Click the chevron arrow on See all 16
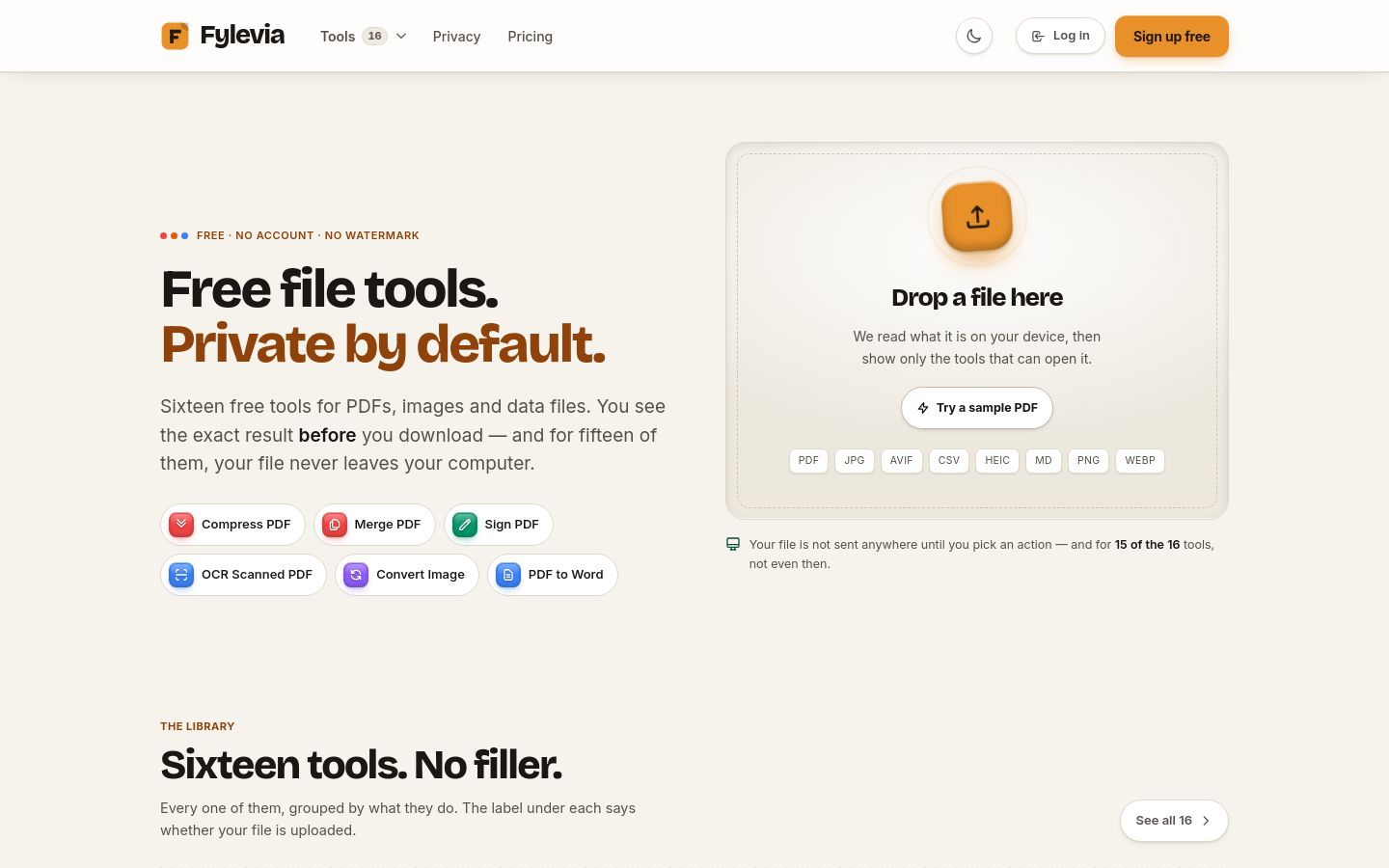The image size is (1389, 868). click(1206, 821)
